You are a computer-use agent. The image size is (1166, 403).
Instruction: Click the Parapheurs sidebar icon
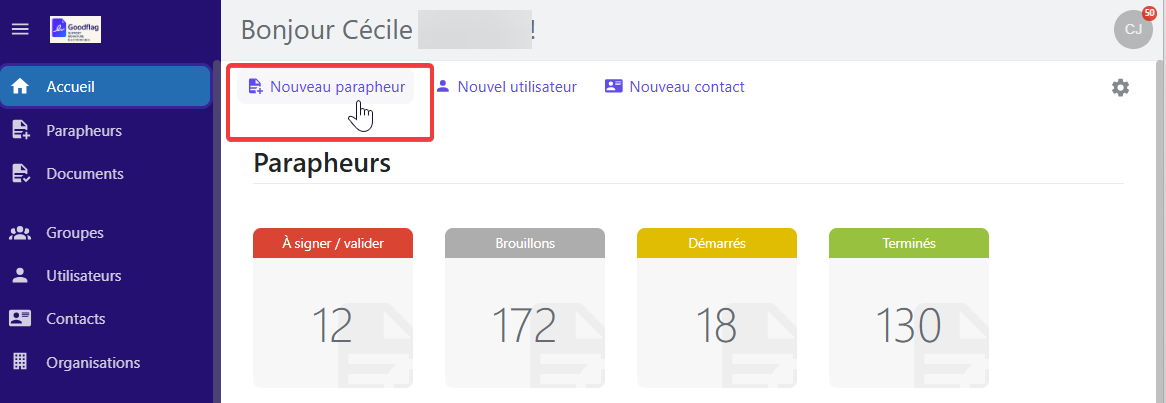pos(20,130)
